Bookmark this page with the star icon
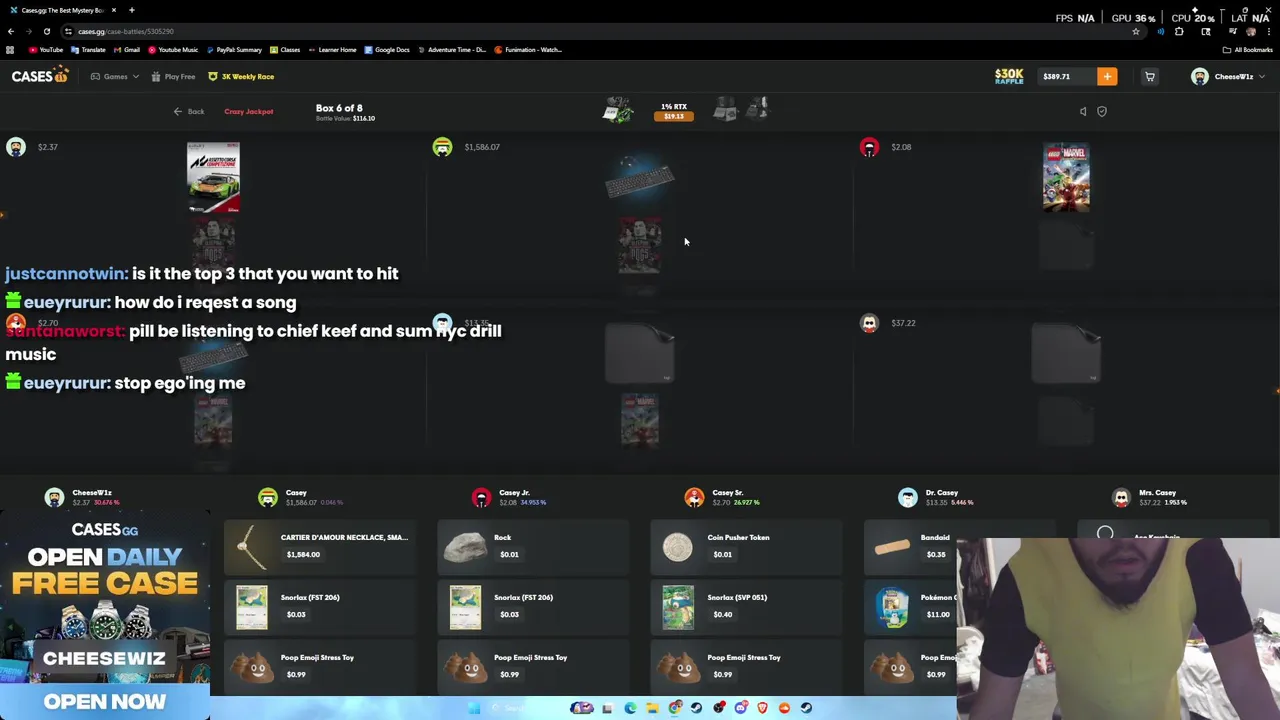 [x=1136, y=31]
